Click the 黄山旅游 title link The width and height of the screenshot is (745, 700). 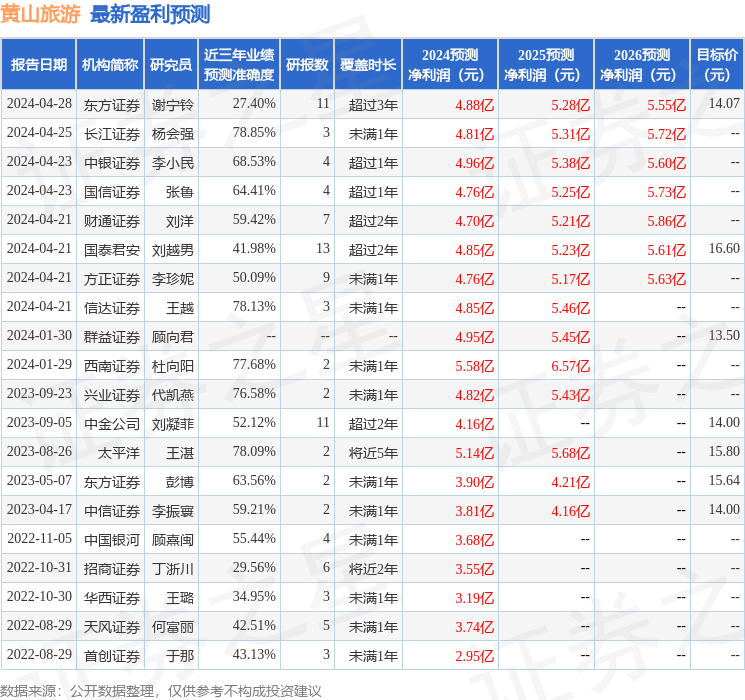coord(41,14)
